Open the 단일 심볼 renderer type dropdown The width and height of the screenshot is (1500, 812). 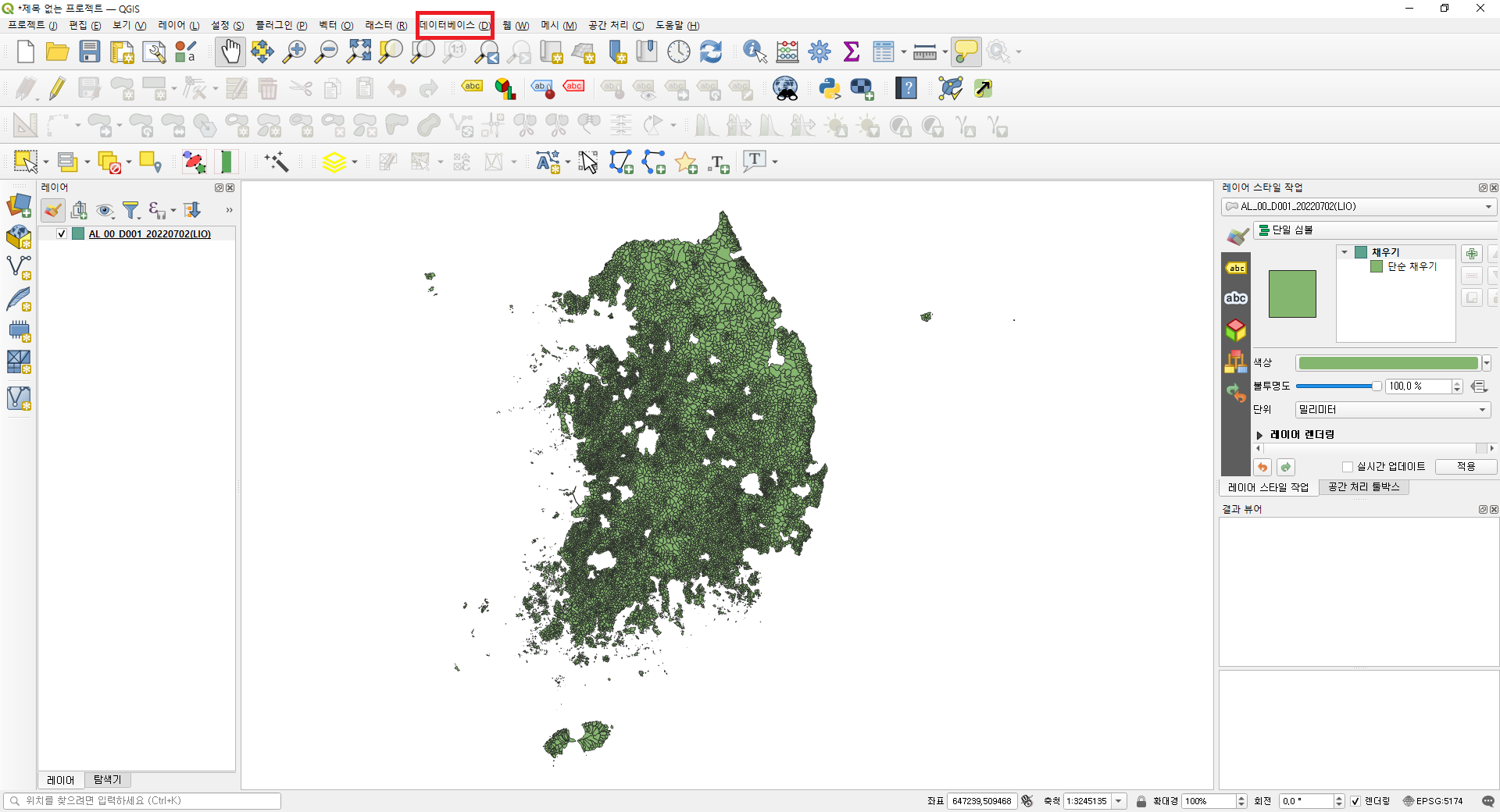[x=1377, y=230]
